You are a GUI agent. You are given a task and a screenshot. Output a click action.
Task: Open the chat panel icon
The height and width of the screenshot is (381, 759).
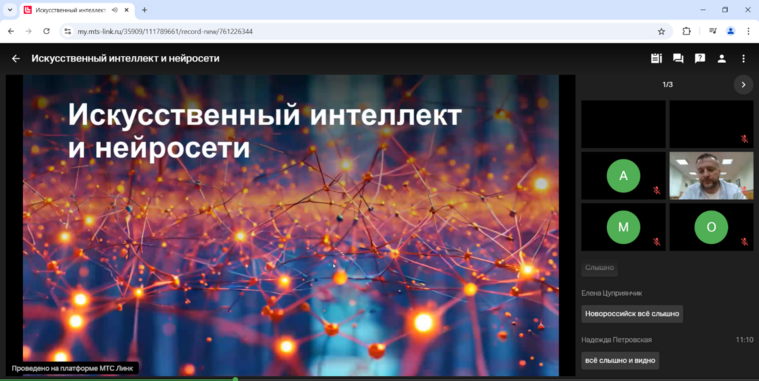678,59
